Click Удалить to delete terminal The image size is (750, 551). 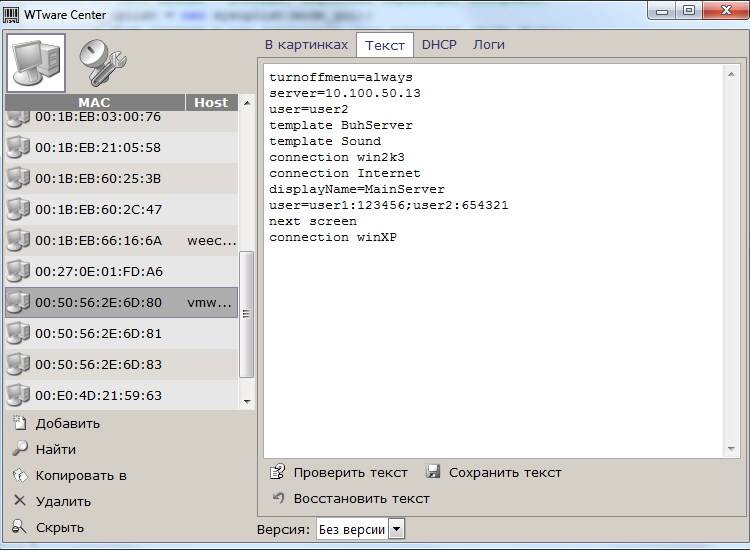click(64, 501)
